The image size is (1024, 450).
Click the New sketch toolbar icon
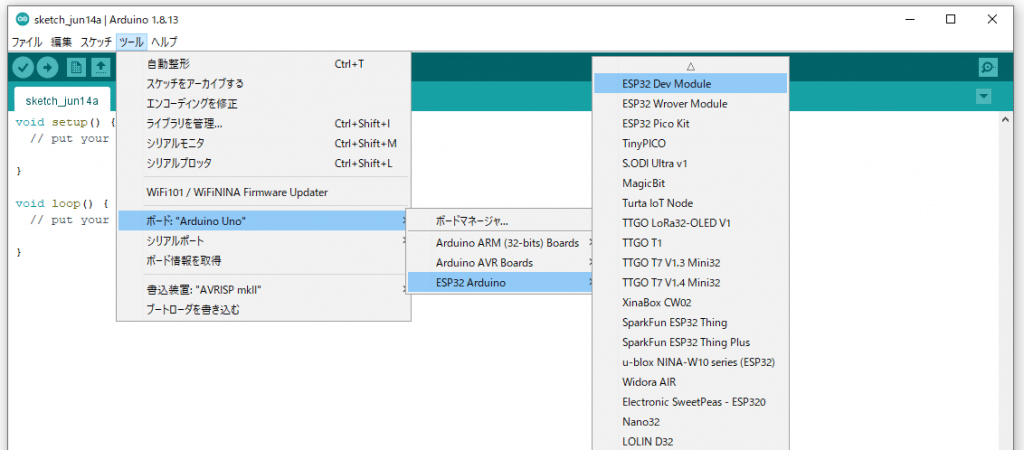click(75, 67)
